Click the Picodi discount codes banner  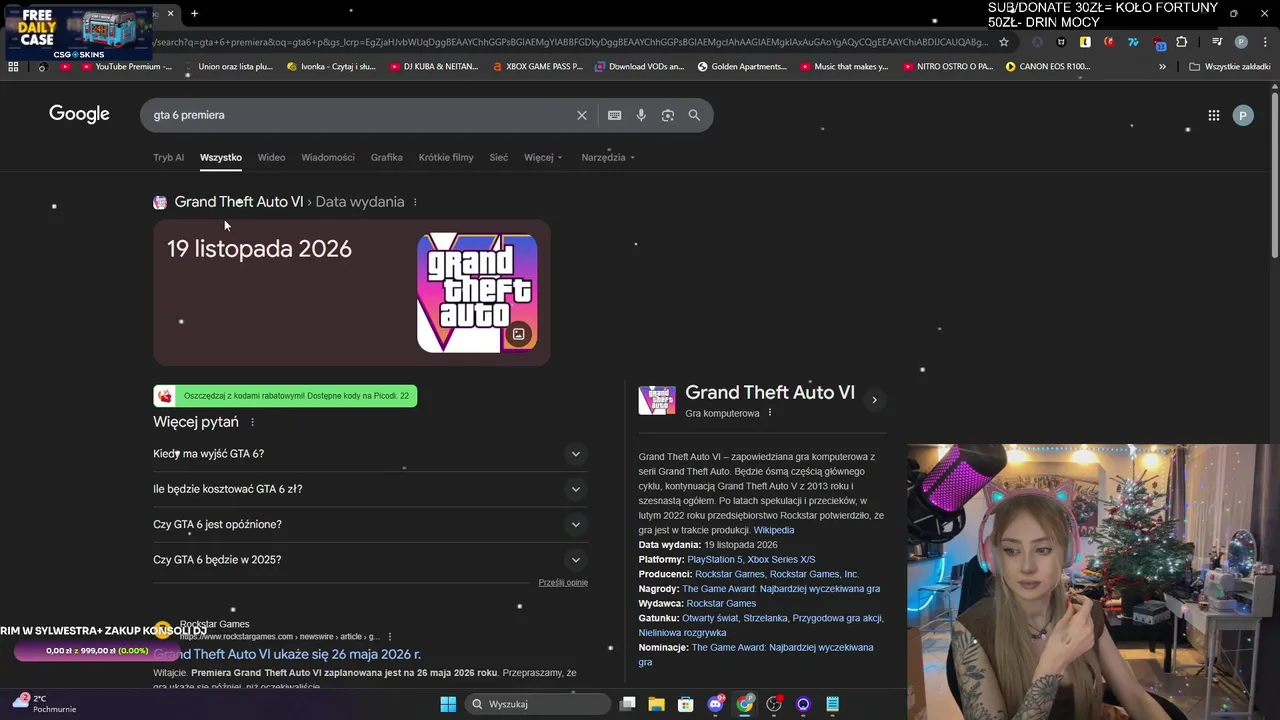point(285,396)
